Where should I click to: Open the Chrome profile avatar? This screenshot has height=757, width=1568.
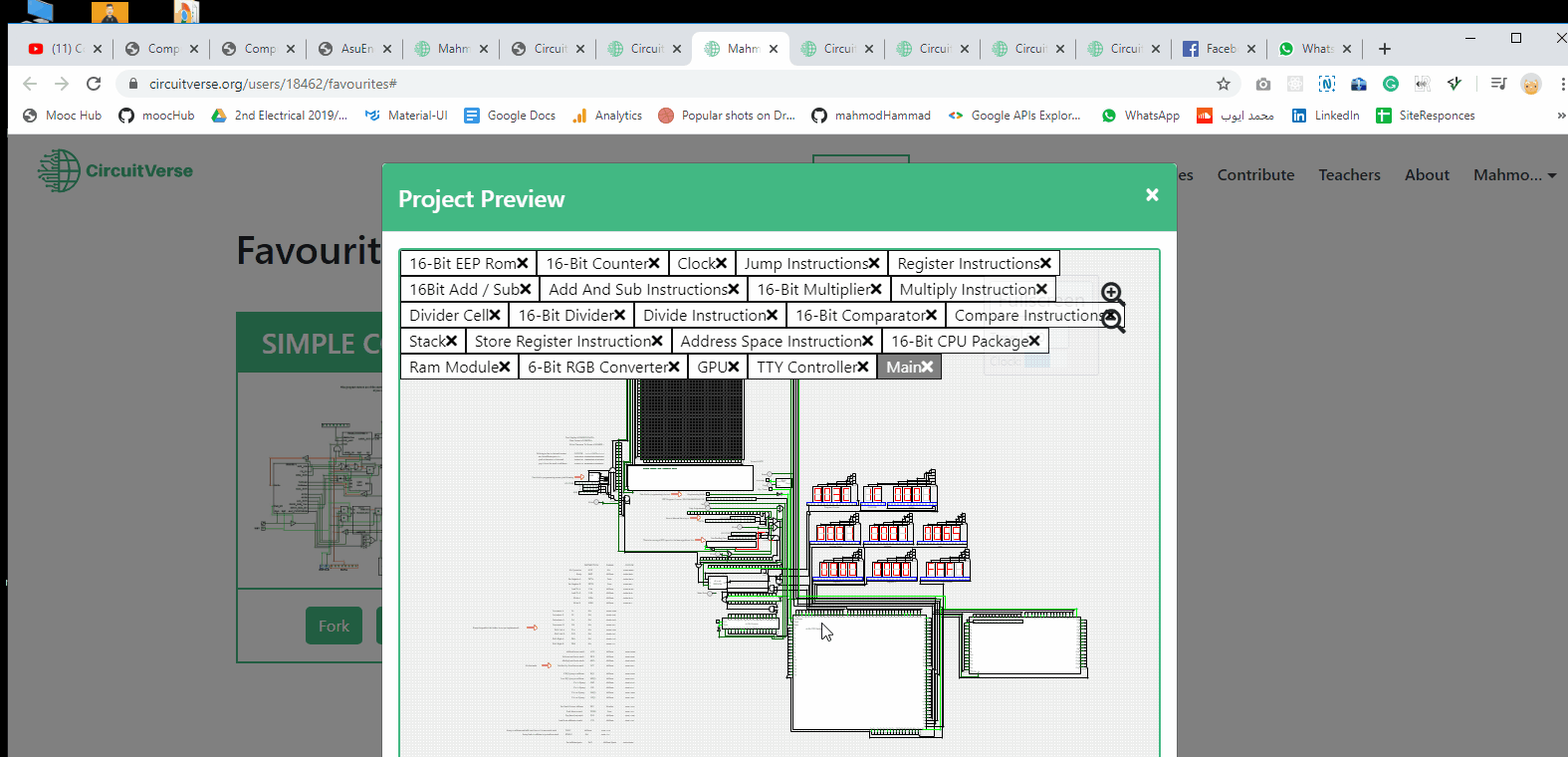pos(1531,84)
